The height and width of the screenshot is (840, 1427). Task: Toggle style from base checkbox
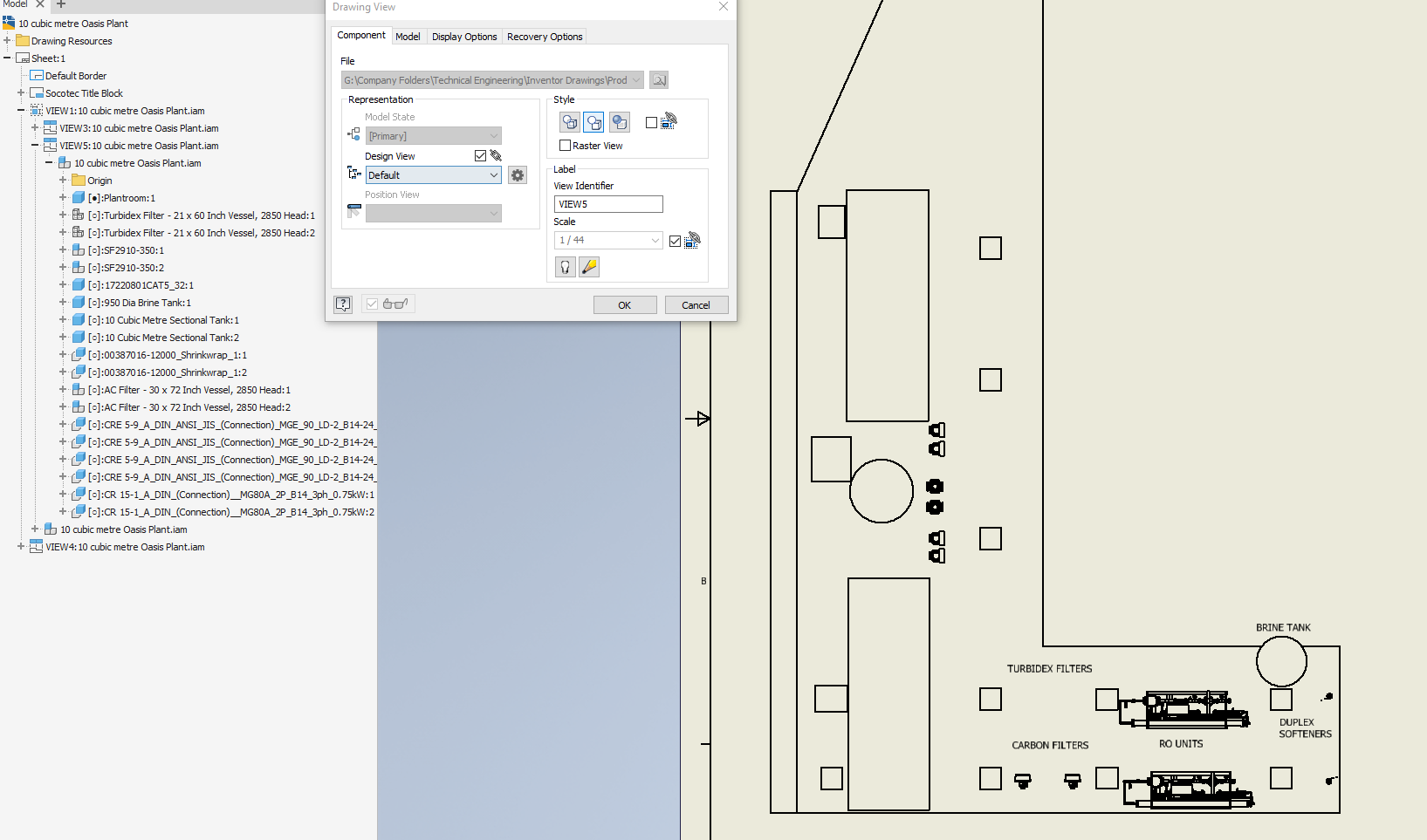[651, 123]
